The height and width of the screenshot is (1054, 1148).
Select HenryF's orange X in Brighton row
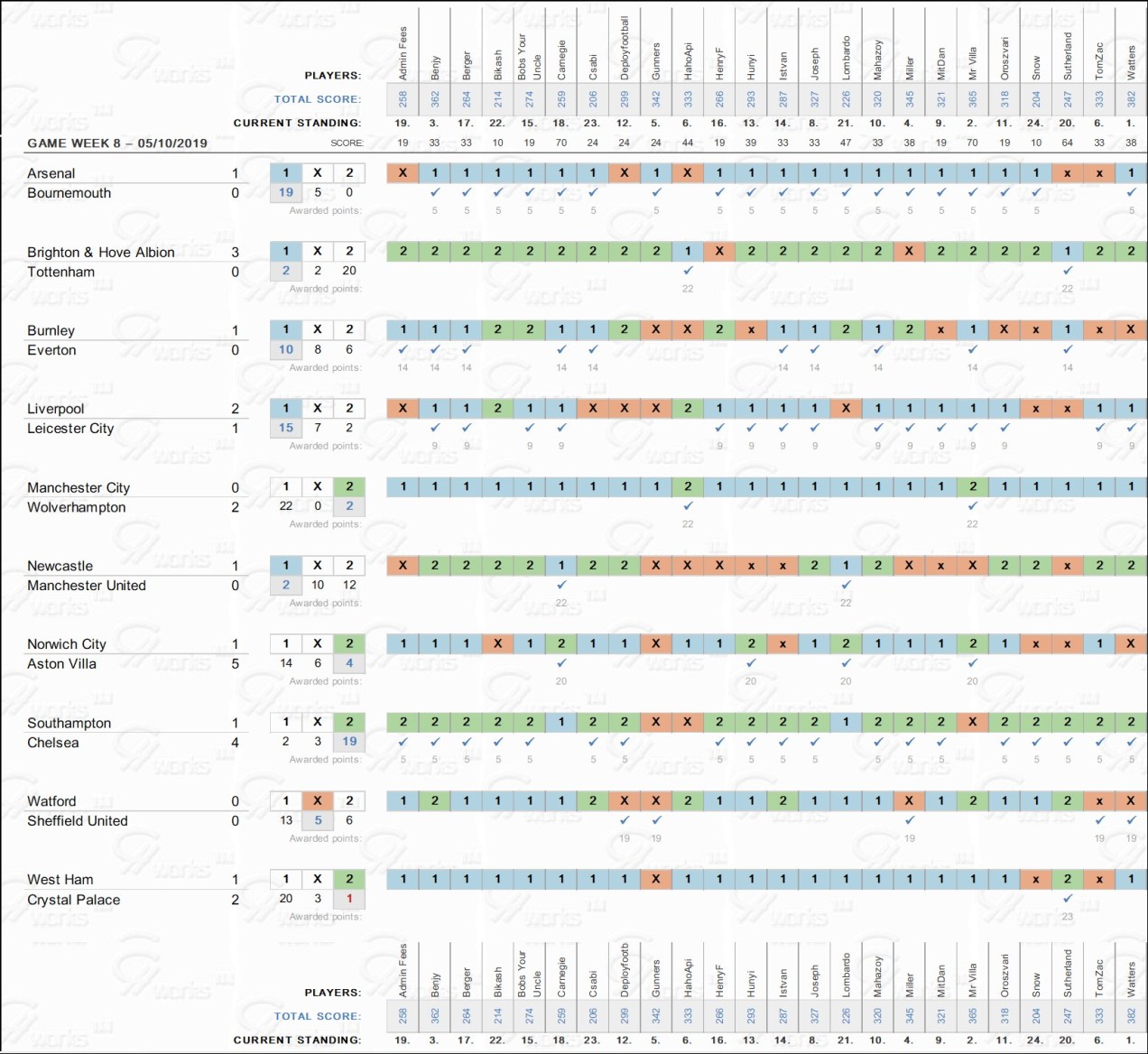719,251
